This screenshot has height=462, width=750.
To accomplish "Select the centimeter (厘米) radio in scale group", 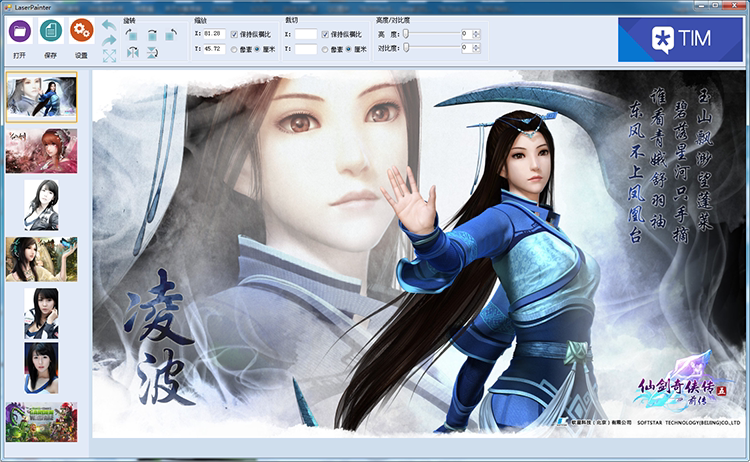I will 257,49.
